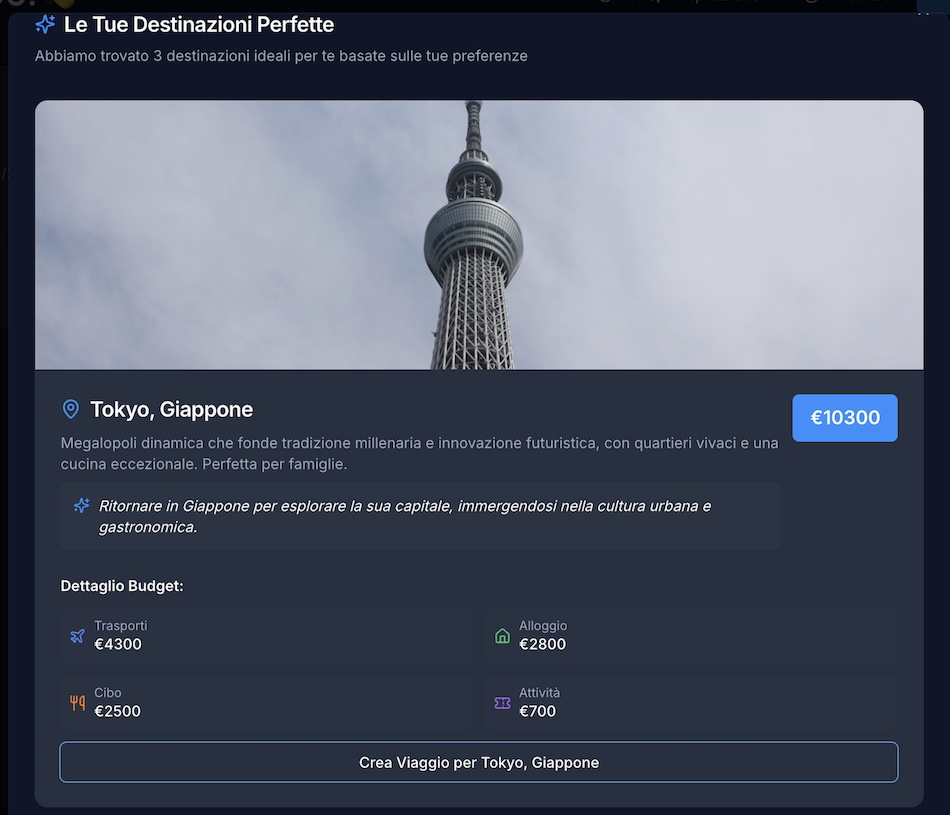
Task: Click the ticket icon for Attività
Action: [x=502, y=703]
